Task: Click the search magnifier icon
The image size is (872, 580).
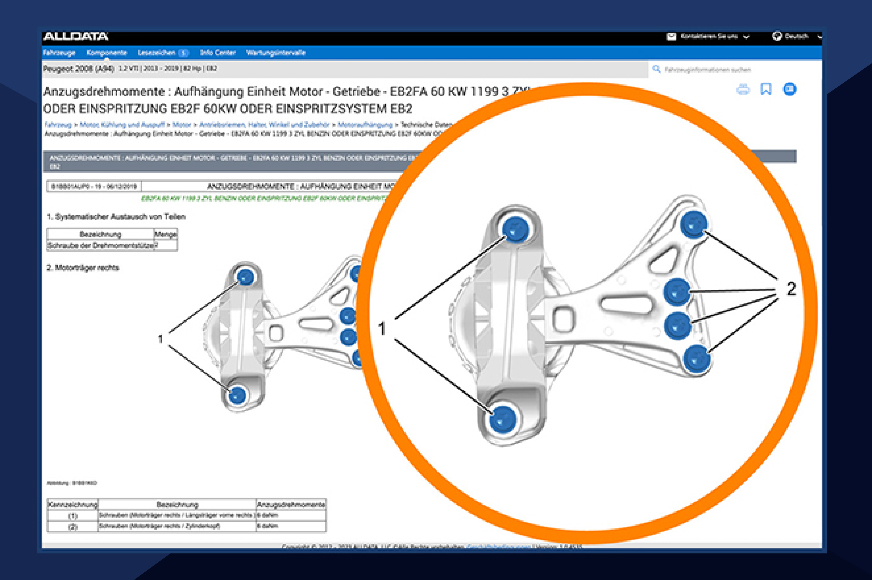Action: (656, 69)
